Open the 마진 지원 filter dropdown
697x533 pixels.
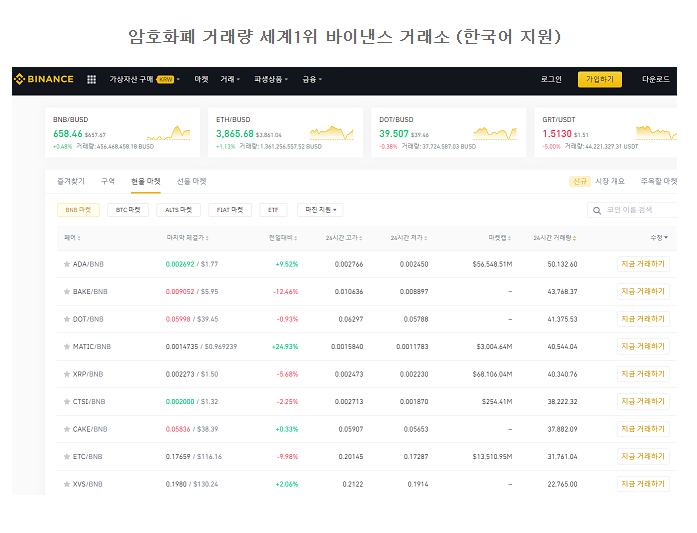(x=320, y=210)
